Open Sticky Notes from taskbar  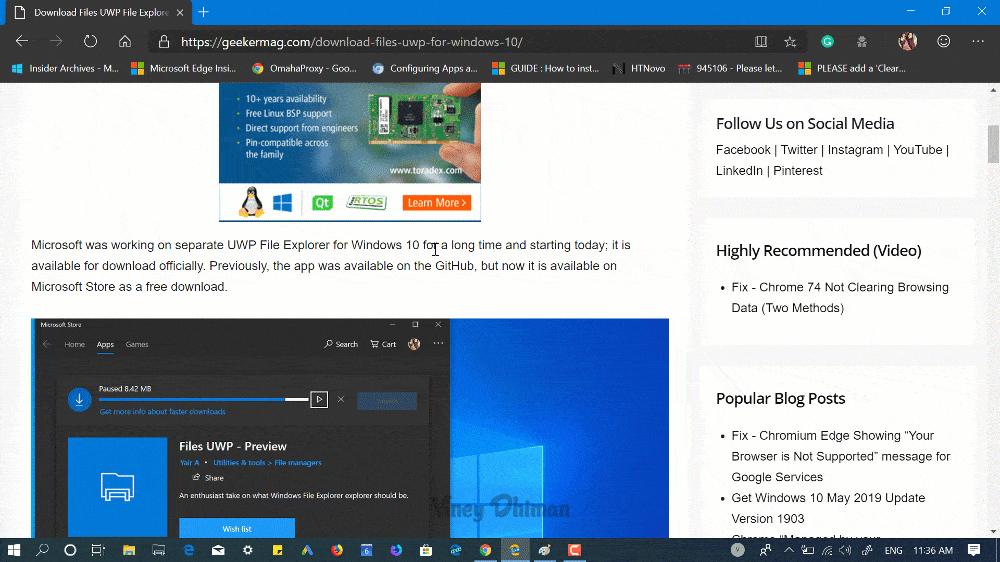point(277,550)
